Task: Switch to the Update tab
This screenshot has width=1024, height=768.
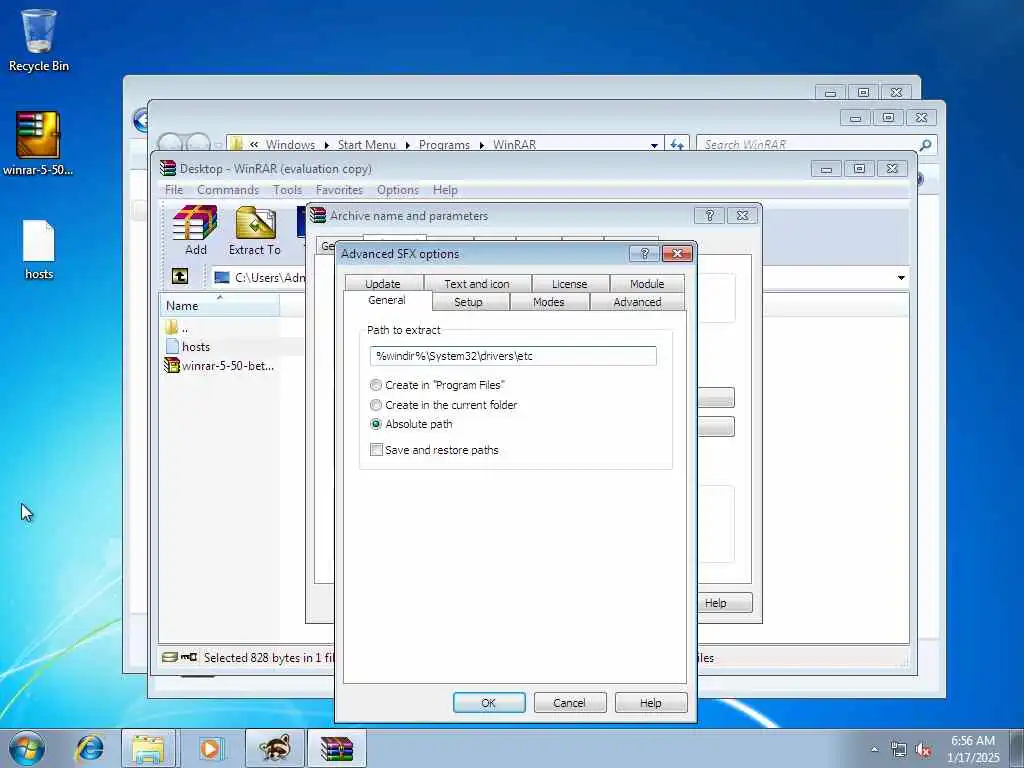Action: pyautogui.click(x=383, y=283)
